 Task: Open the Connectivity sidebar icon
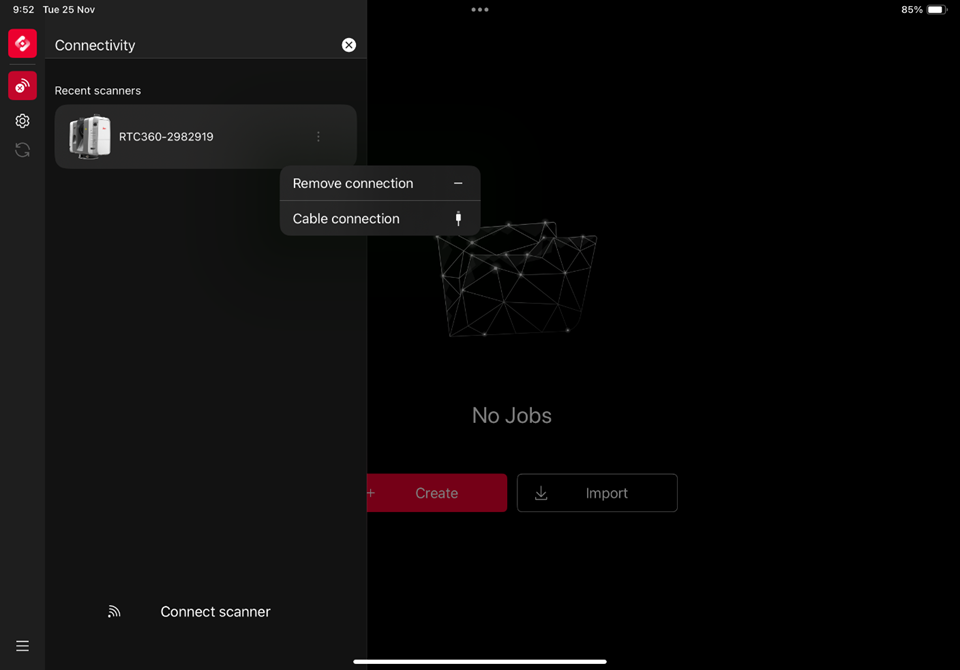(22, 86)
